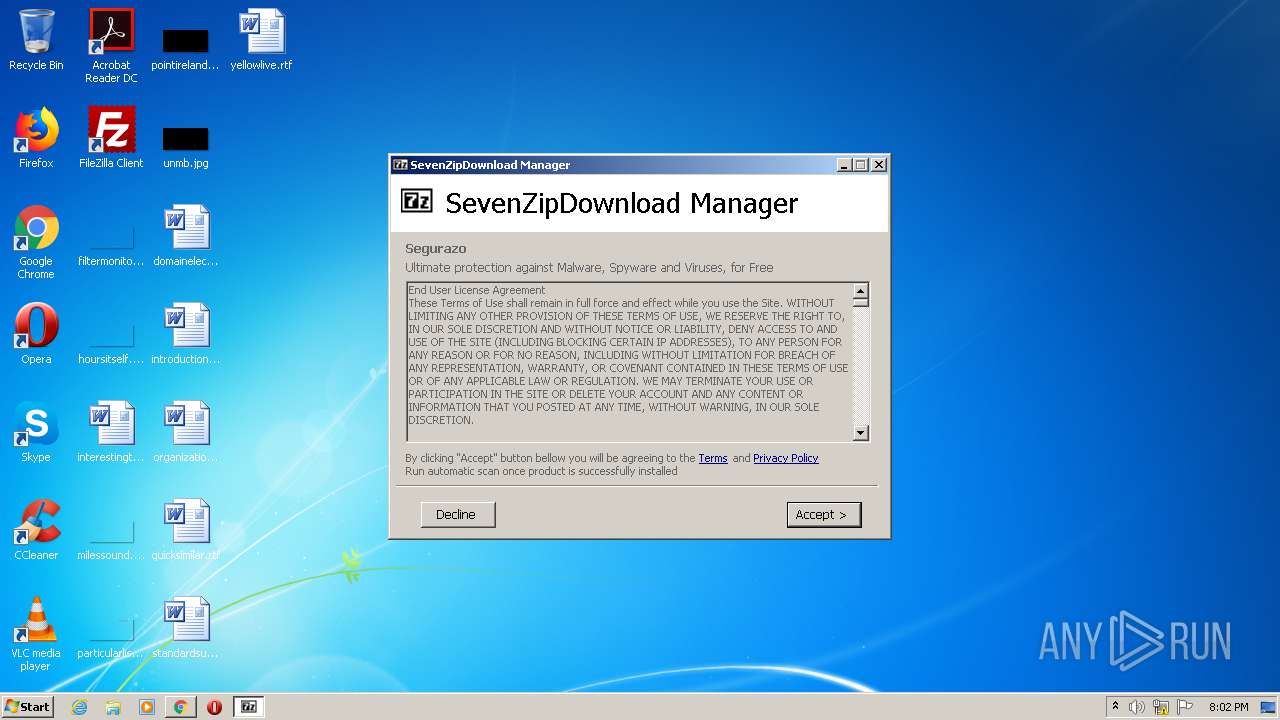Open the Action Center flag icon
The width and height of the screenshot is (1280, 720).
coord(1185,707)
